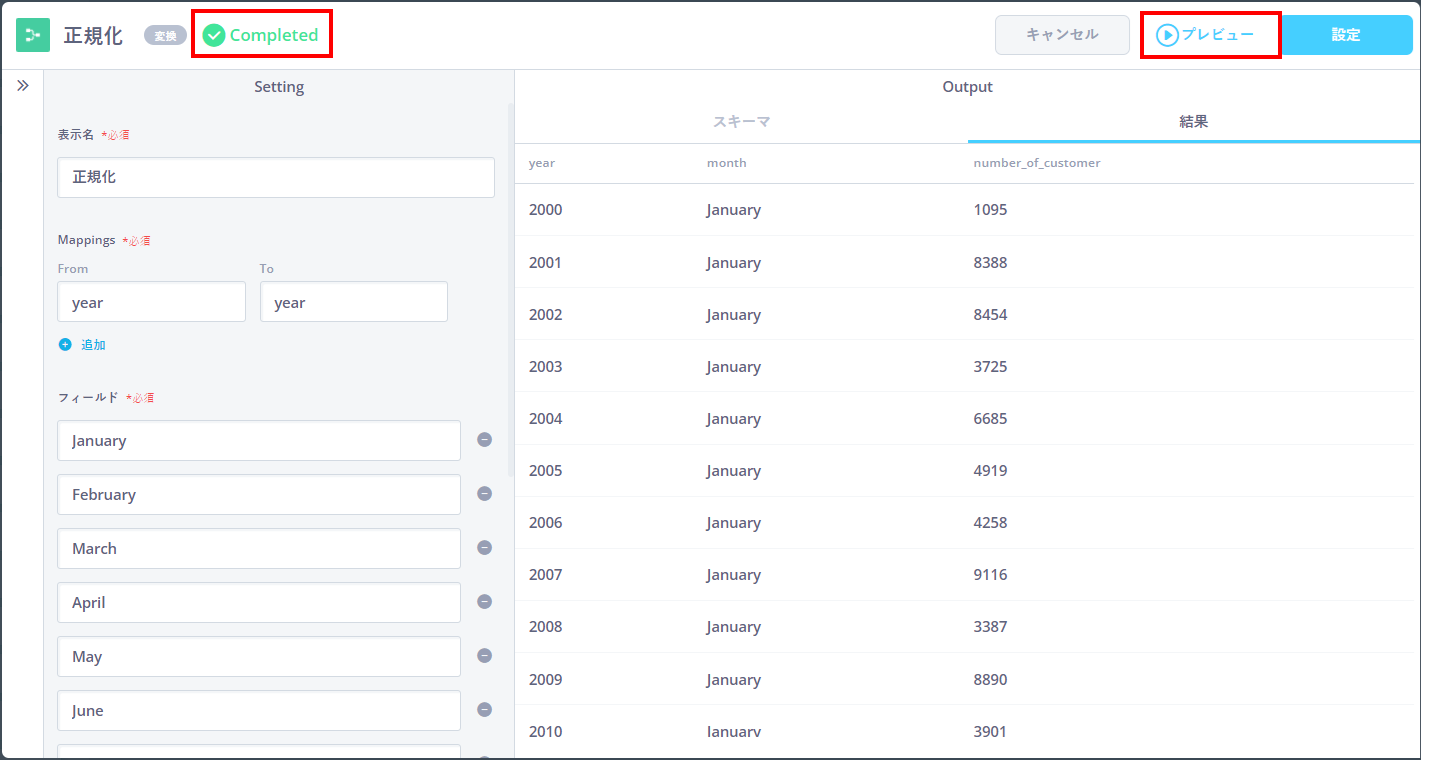This screenshot has height=766, width=1430.
Task: Remove the March field
Action: click(x=484, y=548)
